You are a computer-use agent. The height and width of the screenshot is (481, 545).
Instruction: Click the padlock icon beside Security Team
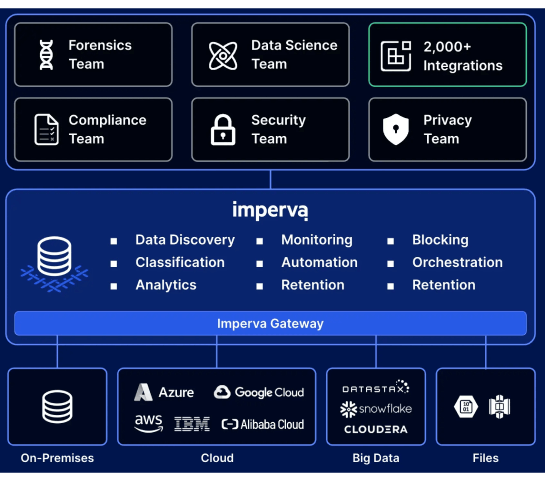[223, 130]
